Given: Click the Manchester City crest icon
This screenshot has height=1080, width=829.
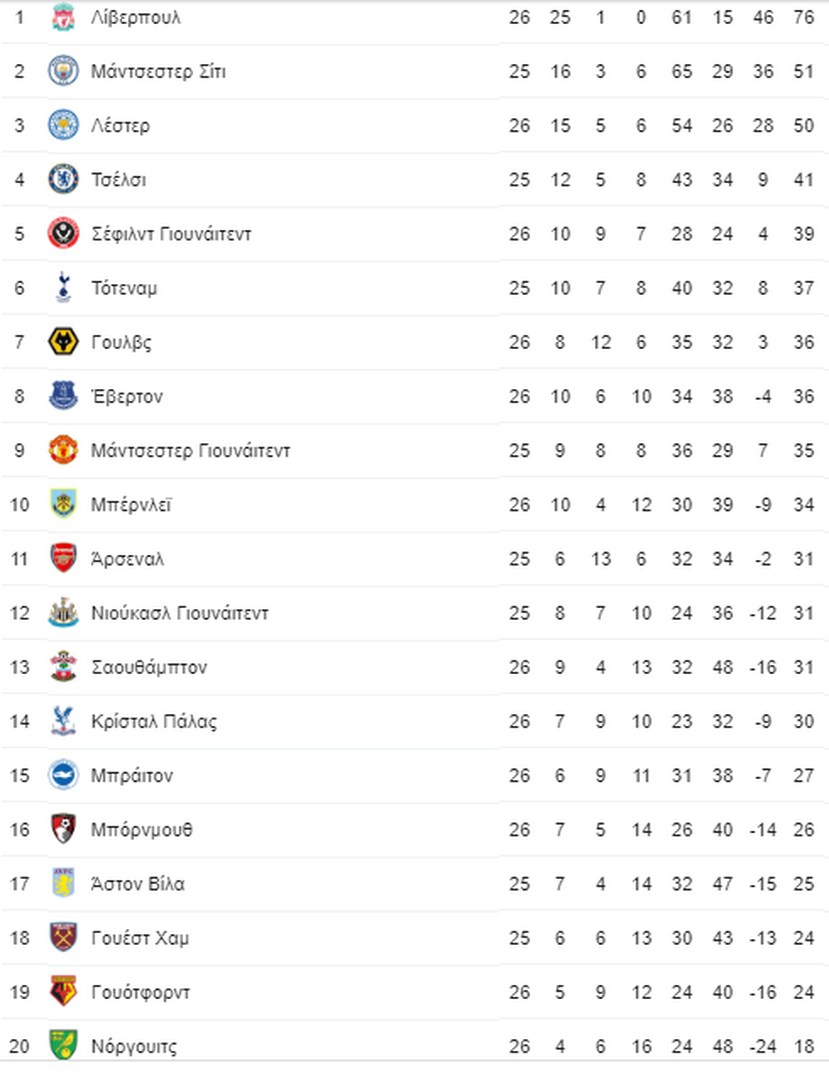Looking at the screenshot, I should pyautogui.click(x=63, y=71).
